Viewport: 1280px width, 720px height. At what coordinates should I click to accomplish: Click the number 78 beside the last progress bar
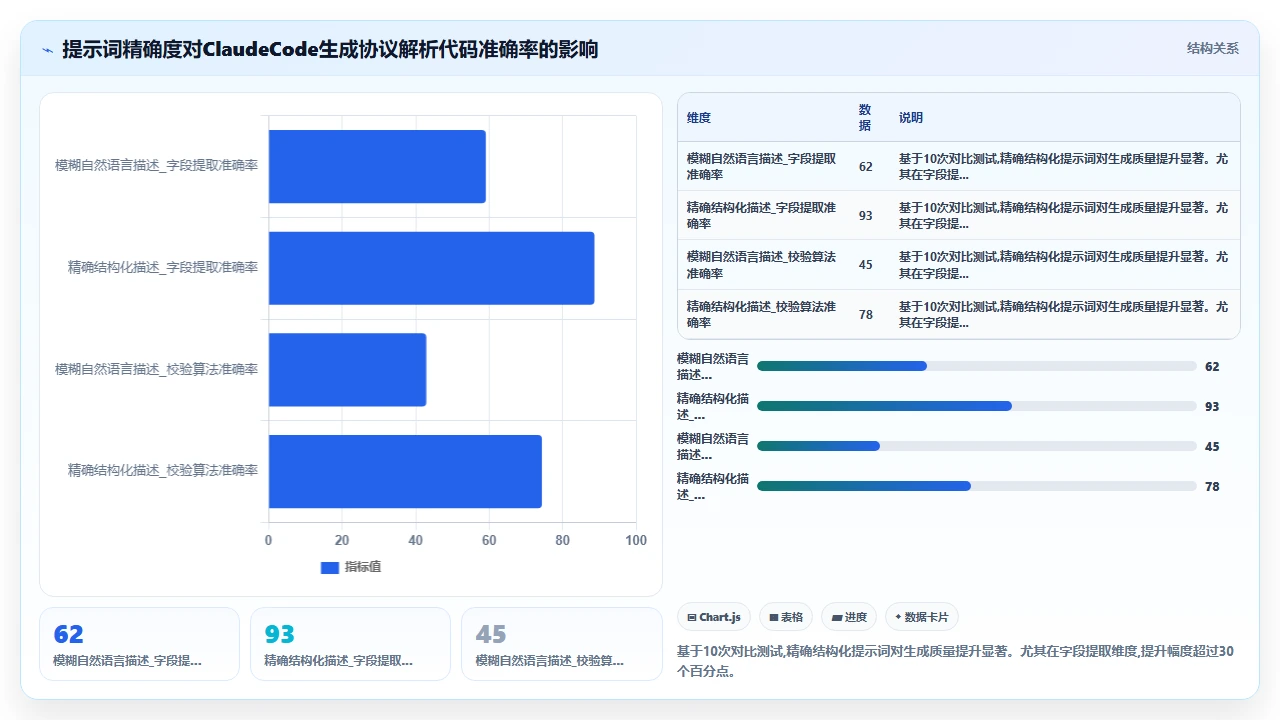pos(1212,487)
